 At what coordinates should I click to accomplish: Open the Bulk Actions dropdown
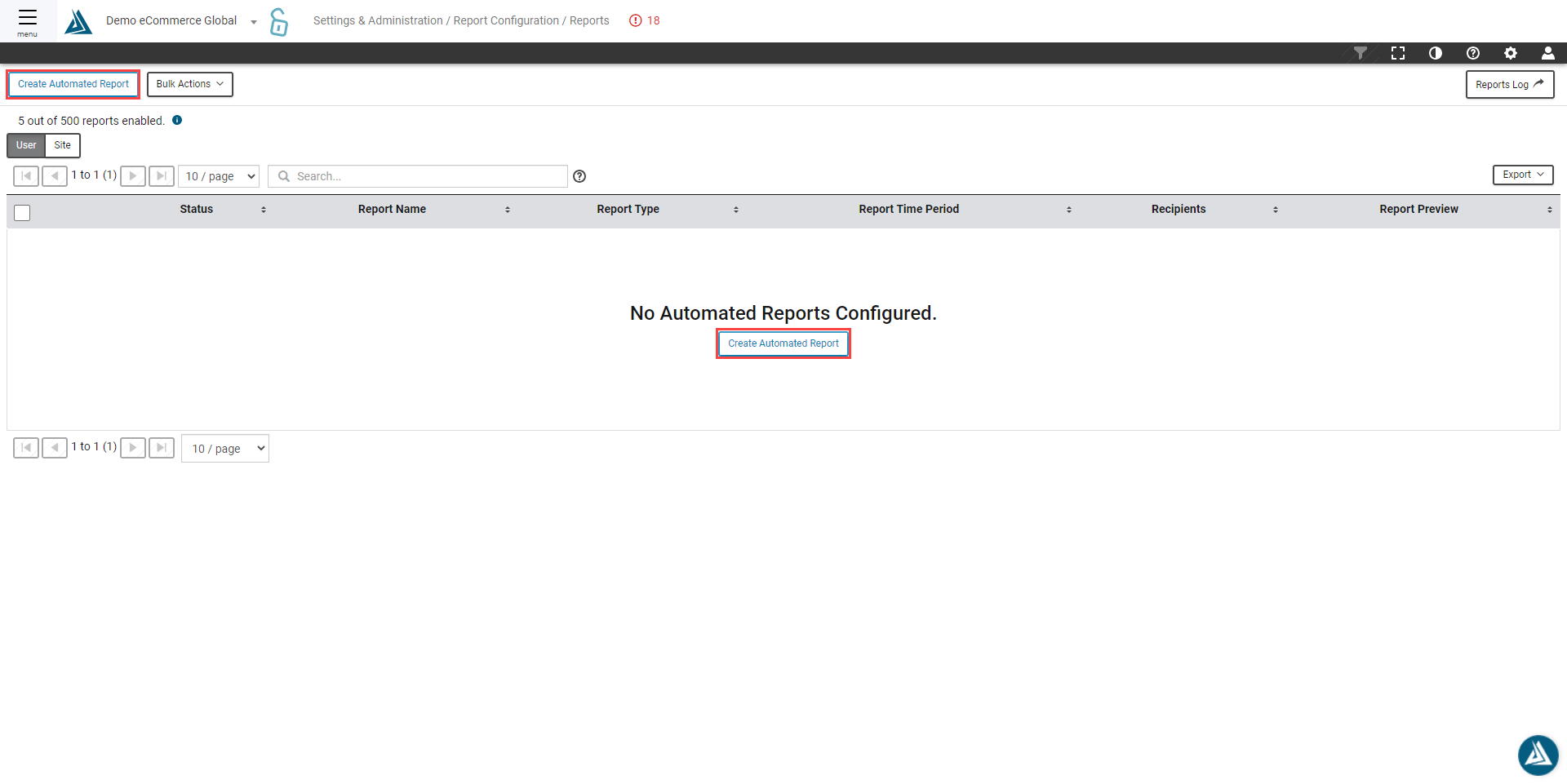[189, 84]
